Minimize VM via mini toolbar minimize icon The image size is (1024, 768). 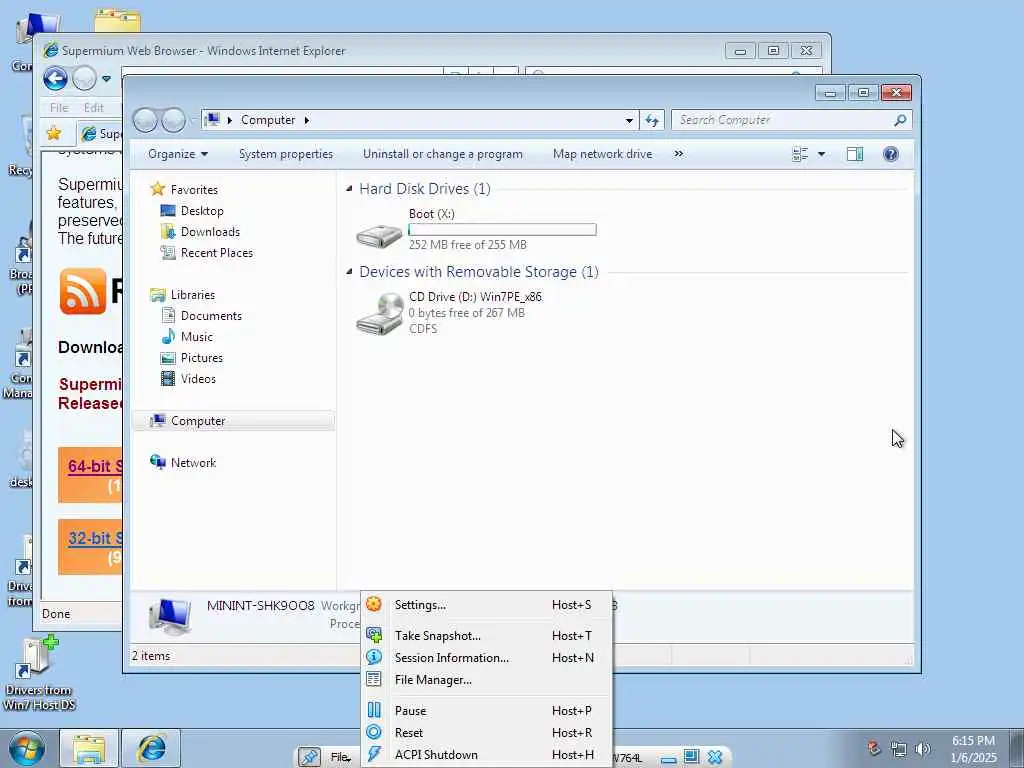click(x=668, y=758)
